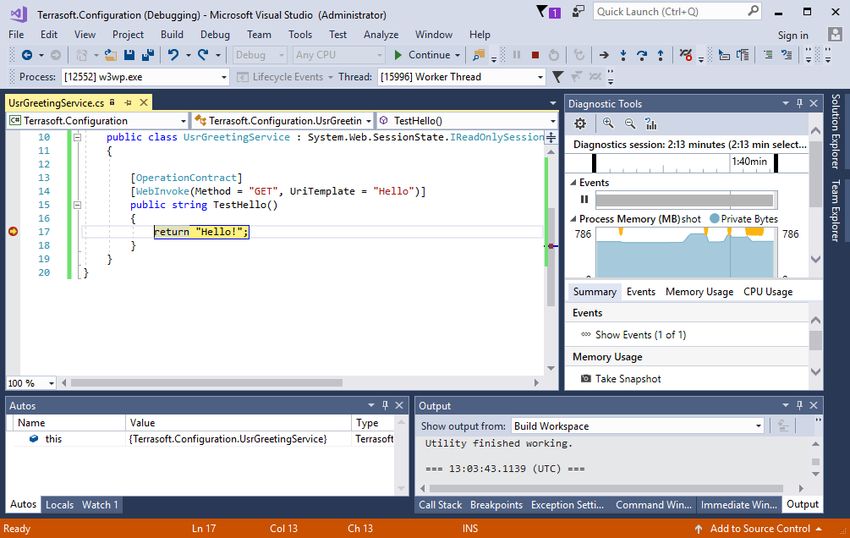This screenshot has height=538, width=850.
Task: Collapse the class outline at line 10
Action: (77, 137)
